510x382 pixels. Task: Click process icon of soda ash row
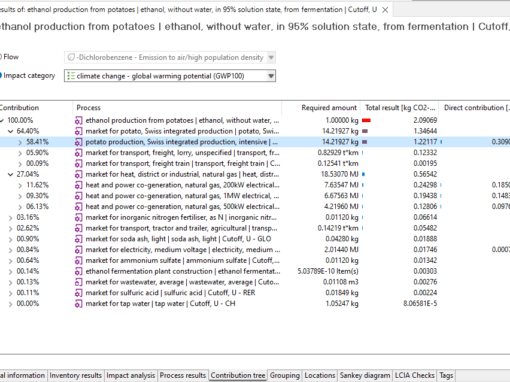click(x=78, y=239)
